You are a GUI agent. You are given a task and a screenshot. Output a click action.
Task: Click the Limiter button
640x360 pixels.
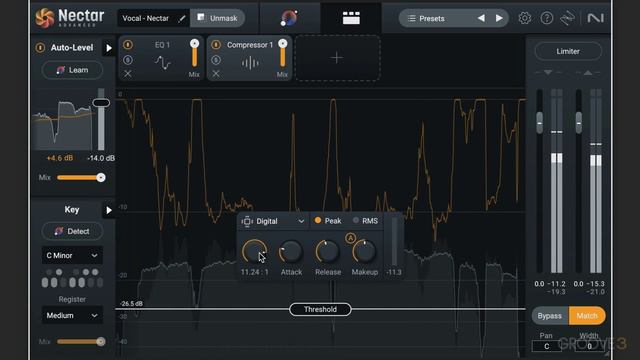pyautogui.click(x=568, y=51)
